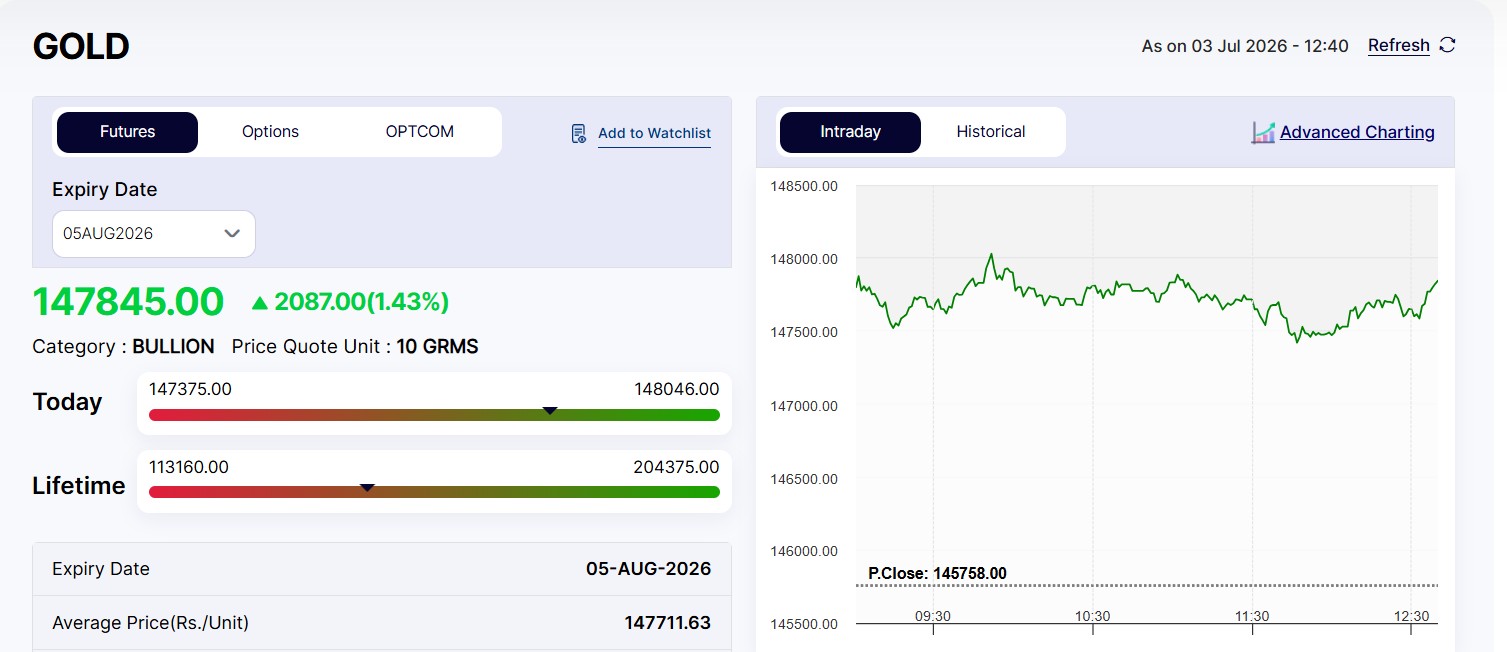Viewport: 1507px width, 652px height.
Task: Click the 11:30 time axis label
Action: (1252, 616)
